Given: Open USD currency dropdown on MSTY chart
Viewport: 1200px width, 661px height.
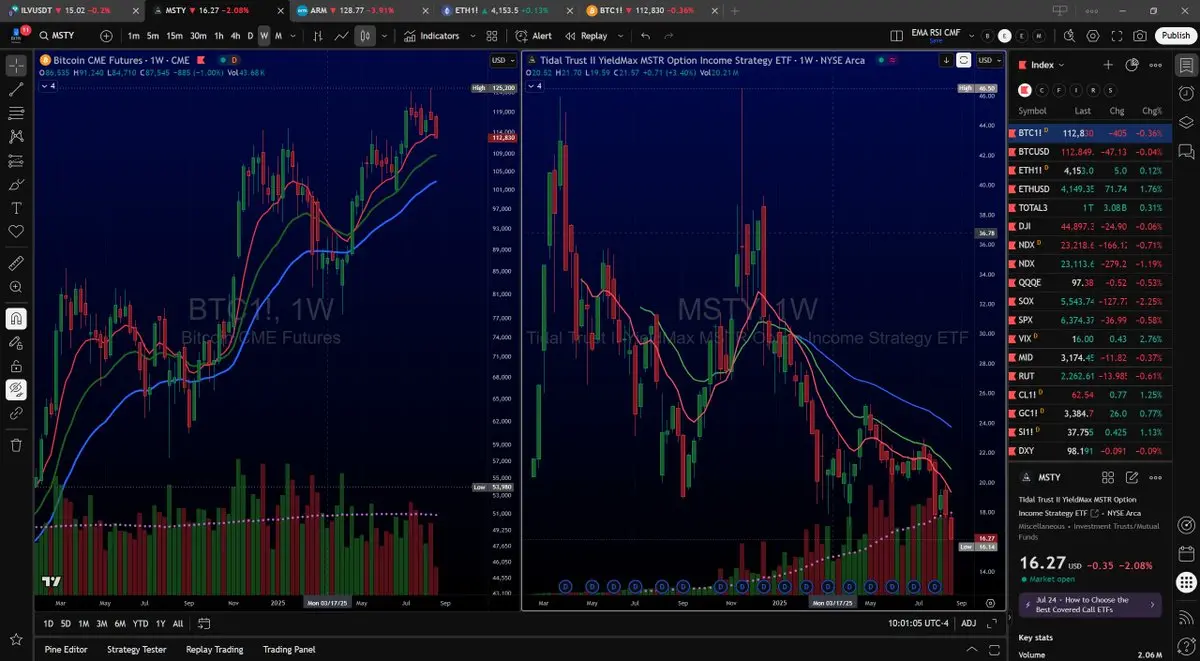Looking at the screenshot, I should [988, 60].
